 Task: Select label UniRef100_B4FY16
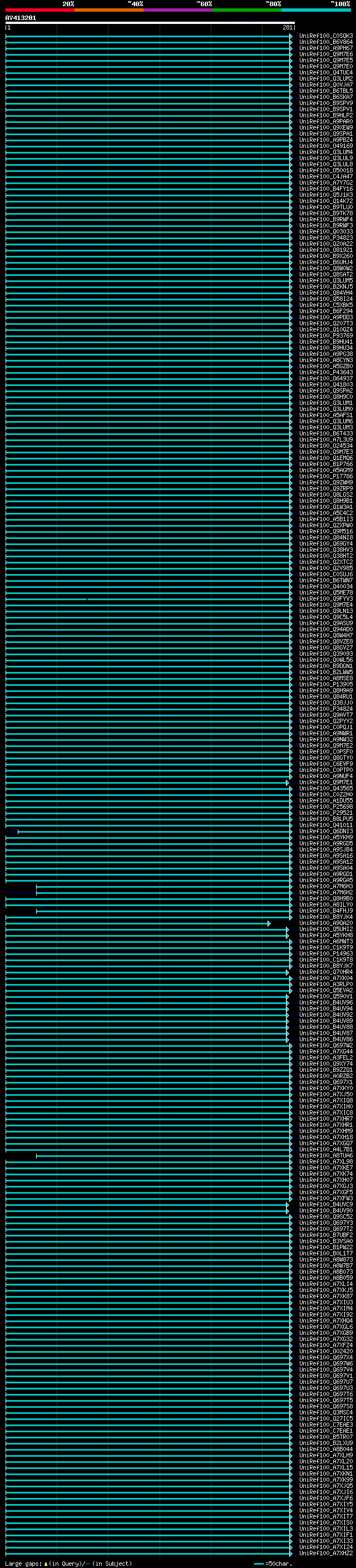pyautogui.click(x=326, y=189)
